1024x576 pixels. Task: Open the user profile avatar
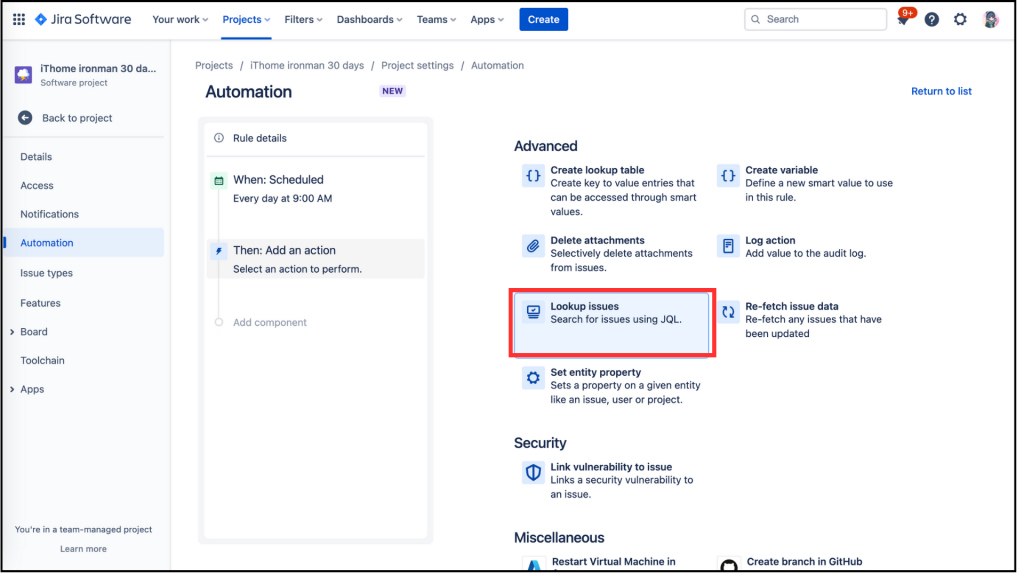point(991,20)
